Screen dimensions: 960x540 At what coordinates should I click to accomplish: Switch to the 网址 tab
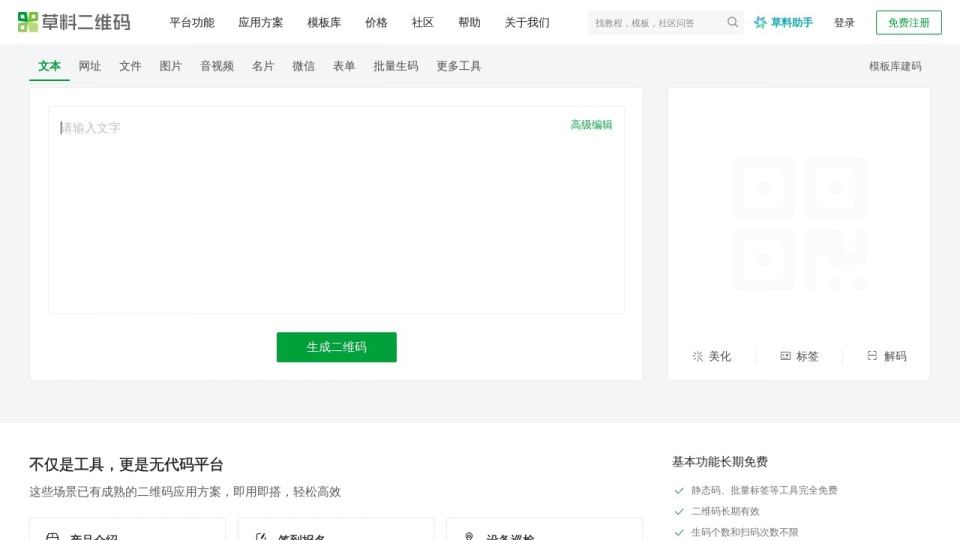(x=89, y=66)
